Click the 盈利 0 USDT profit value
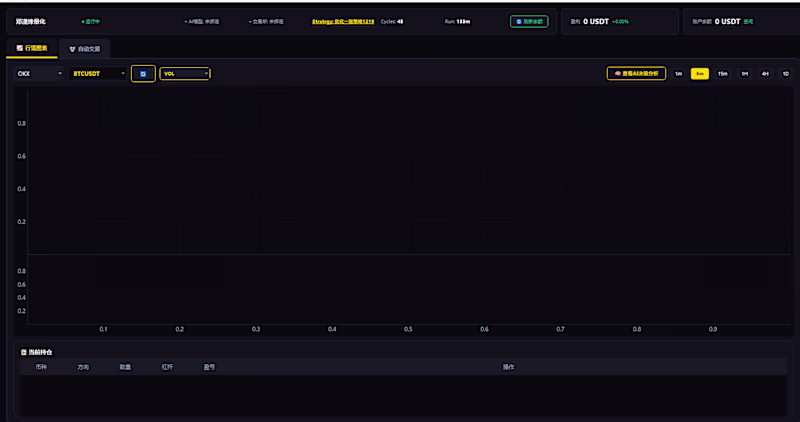This screenshot has height=422, width=800. 595,21
